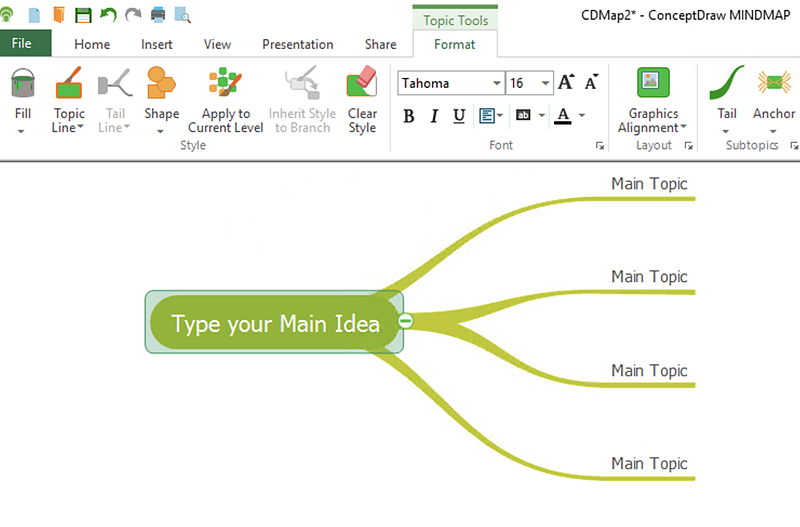The image size is (800, 527).
Task: Click the Topic Line brush icon
Action: [x=69, y=83]
